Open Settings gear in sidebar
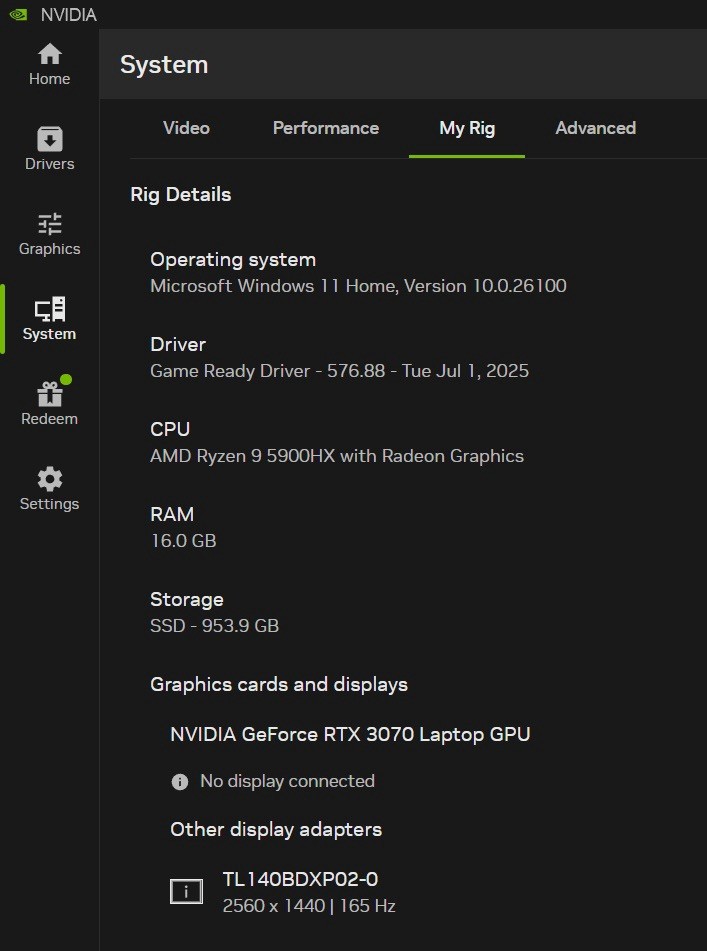The image size is (707, 951). click(x=50, y=489)
